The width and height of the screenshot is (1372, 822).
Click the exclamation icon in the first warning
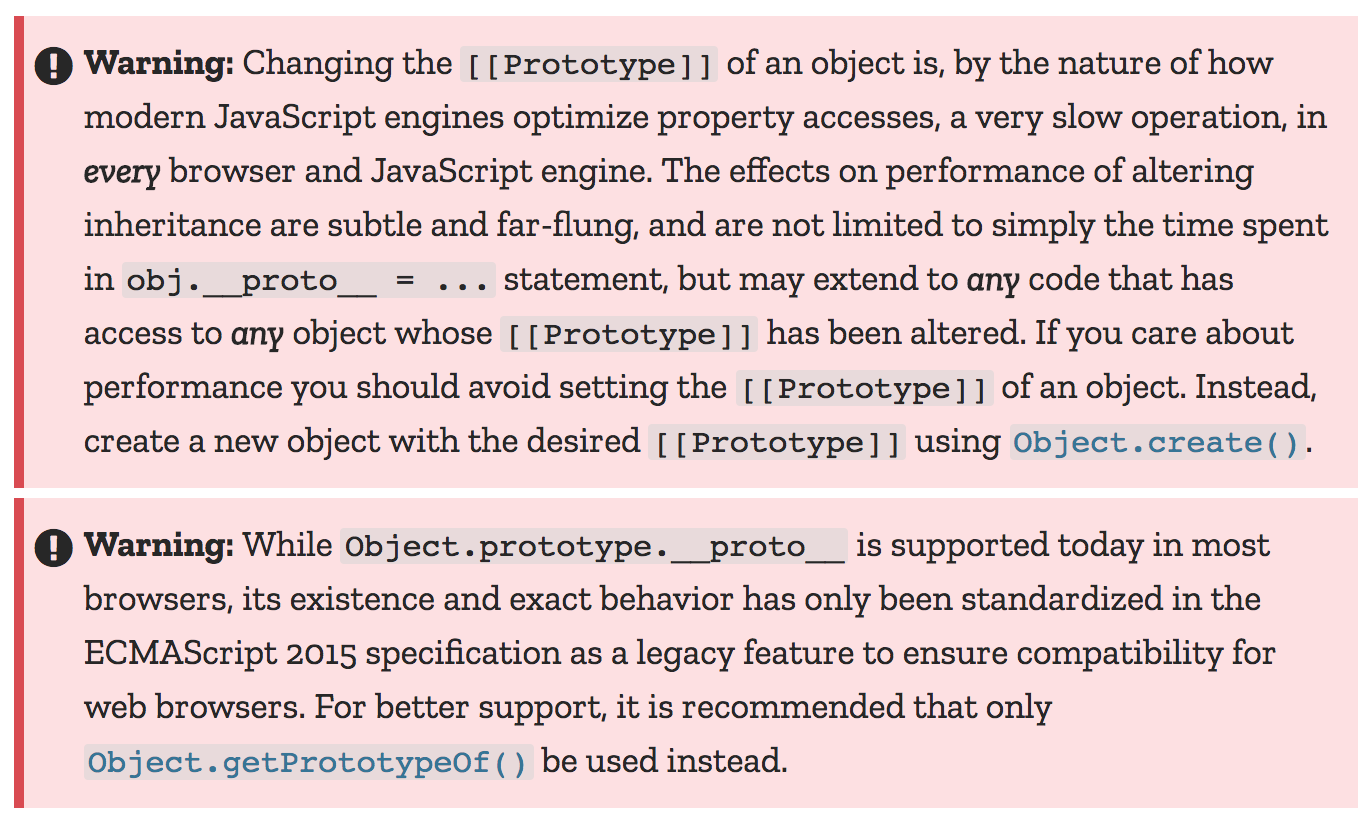(54, 67)
